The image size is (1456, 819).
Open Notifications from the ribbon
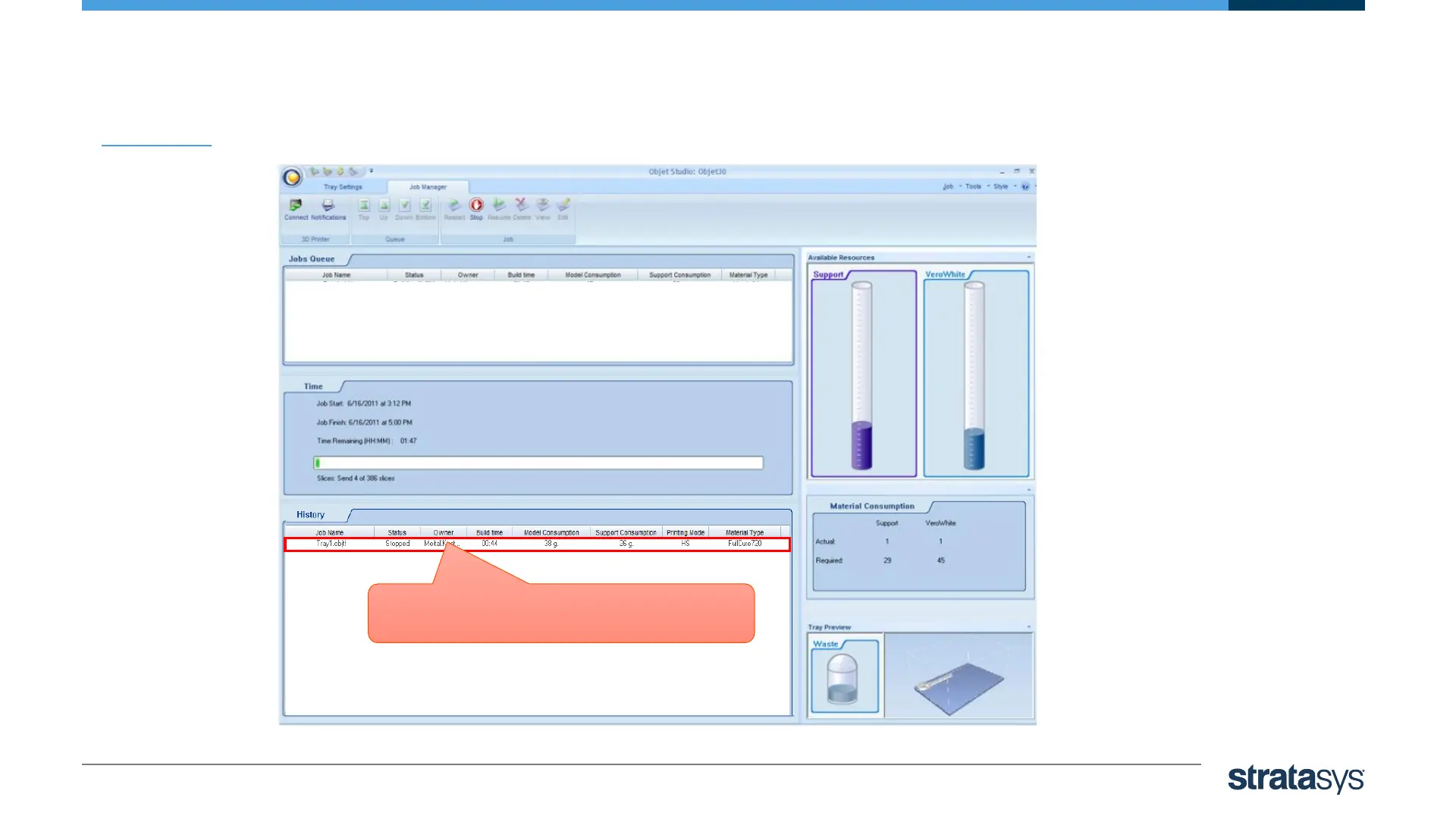(x=328, y=206)
